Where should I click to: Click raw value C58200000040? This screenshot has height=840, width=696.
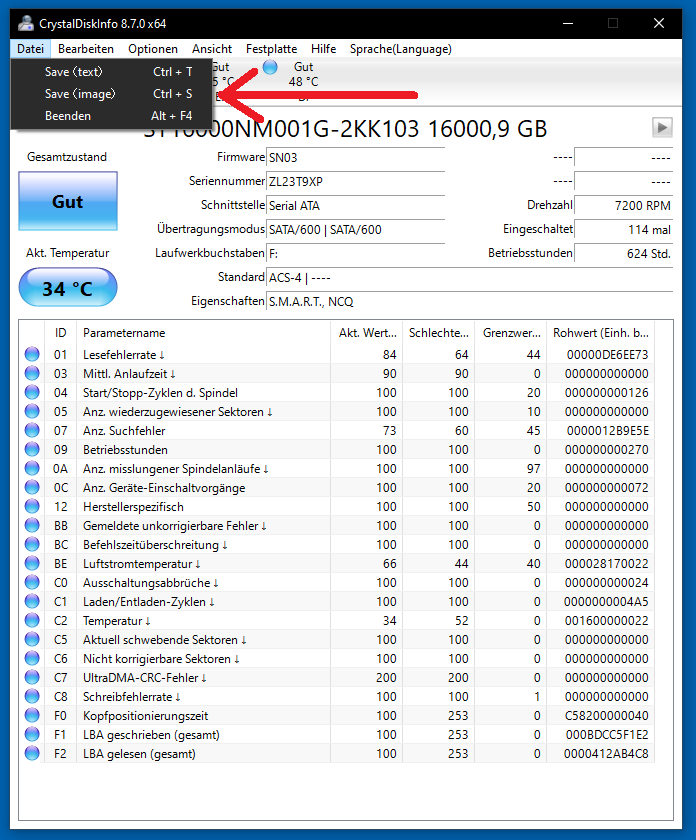pos(607,716)
